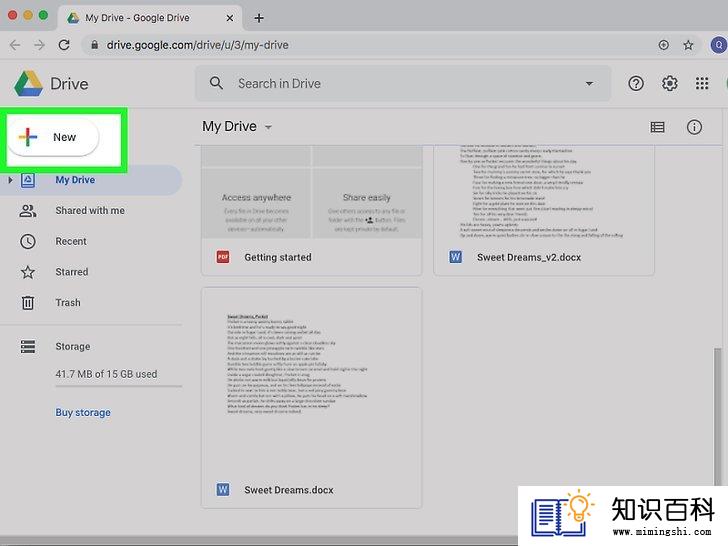Show details info panel icon
This screenshot has height=546, width=728.
point(694,127)
